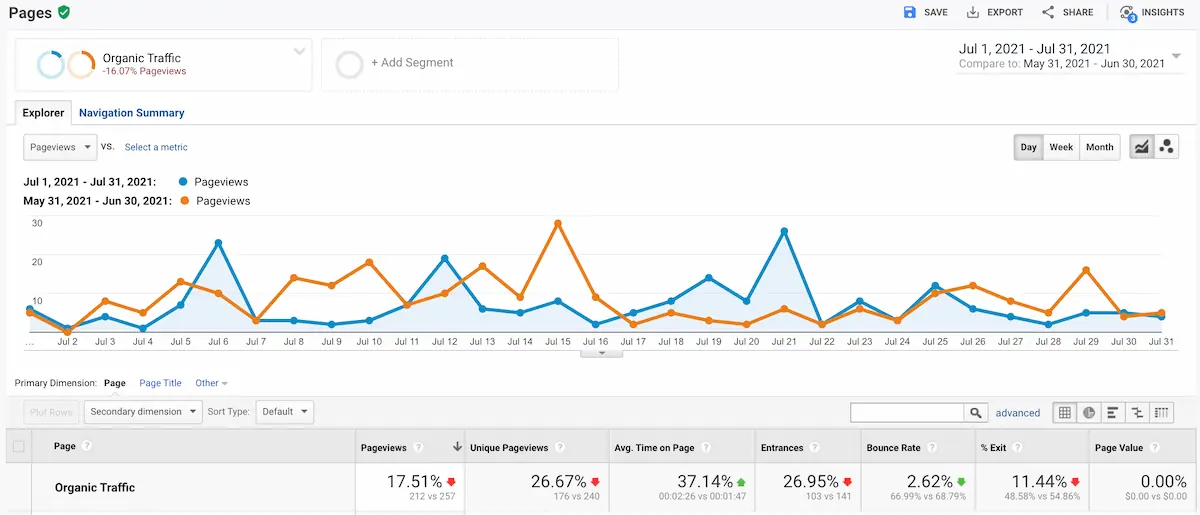
Task: Click Select a metric link
Action: pyautogui.click(x=156, y=147)
